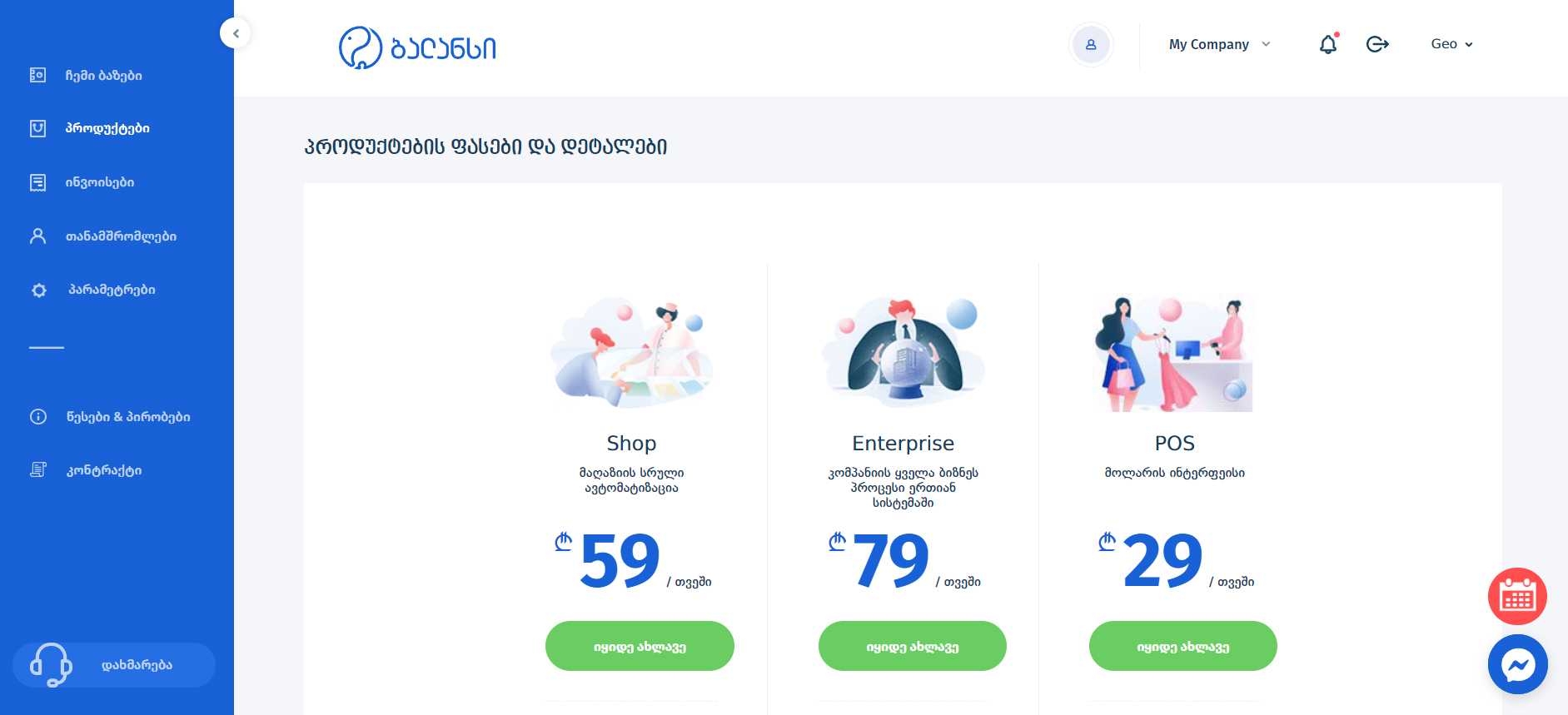Click the info icon for terms and conditions
This screenshot has height=715, width=1568.
(38, 417)
